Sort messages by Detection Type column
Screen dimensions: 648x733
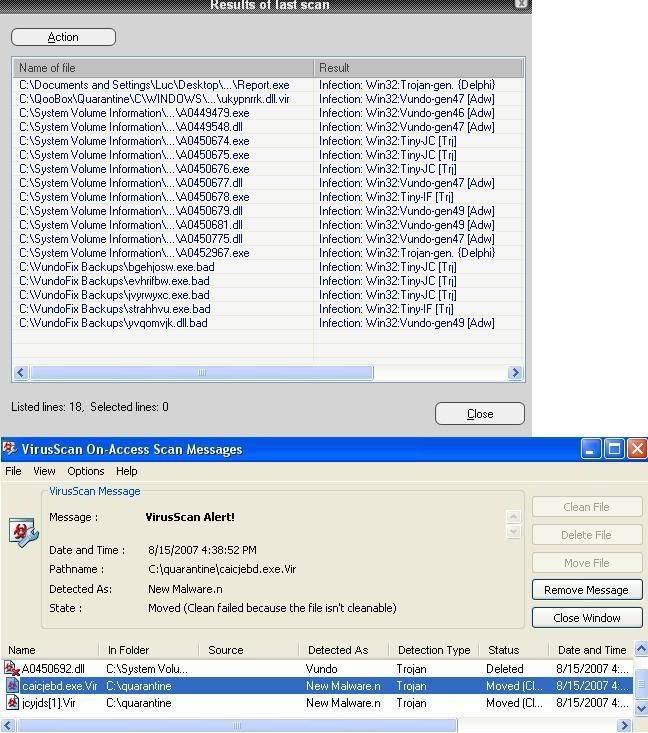(x=433, y=650)
